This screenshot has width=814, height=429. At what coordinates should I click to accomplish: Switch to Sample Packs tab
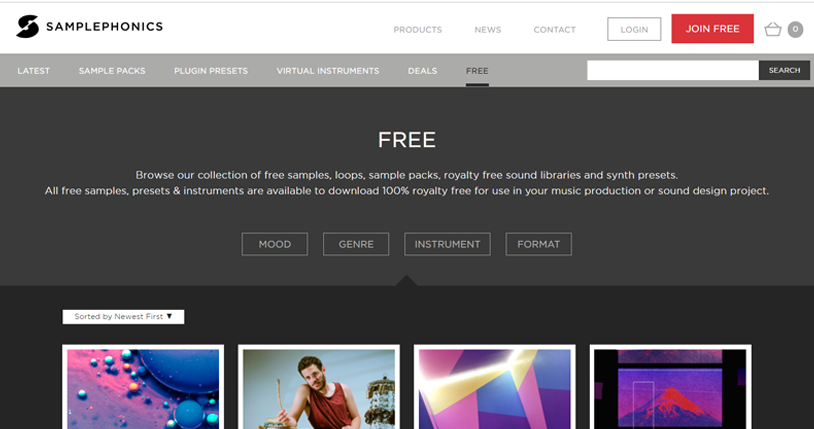(112, 71)
